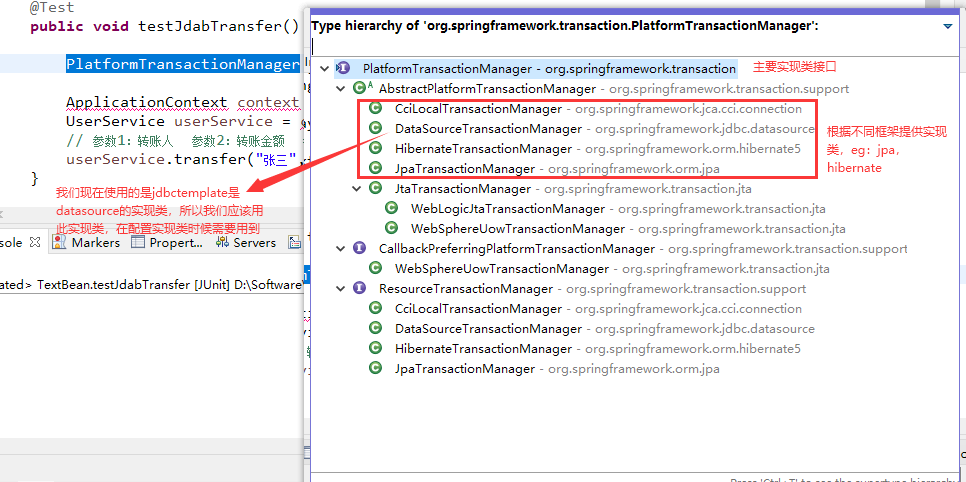Screen dimensions: 966x482
Task: Click the CallbackPreferringPlatformTransactionManager interface icon
Action: 359,248
